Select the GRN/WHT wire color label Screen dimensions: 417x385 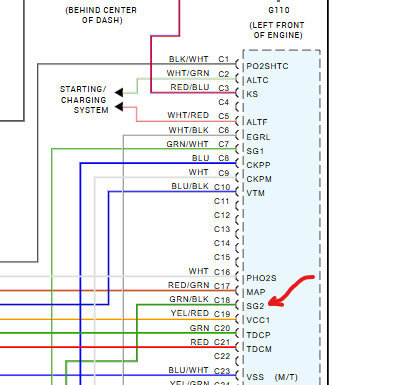click(187, 144)
